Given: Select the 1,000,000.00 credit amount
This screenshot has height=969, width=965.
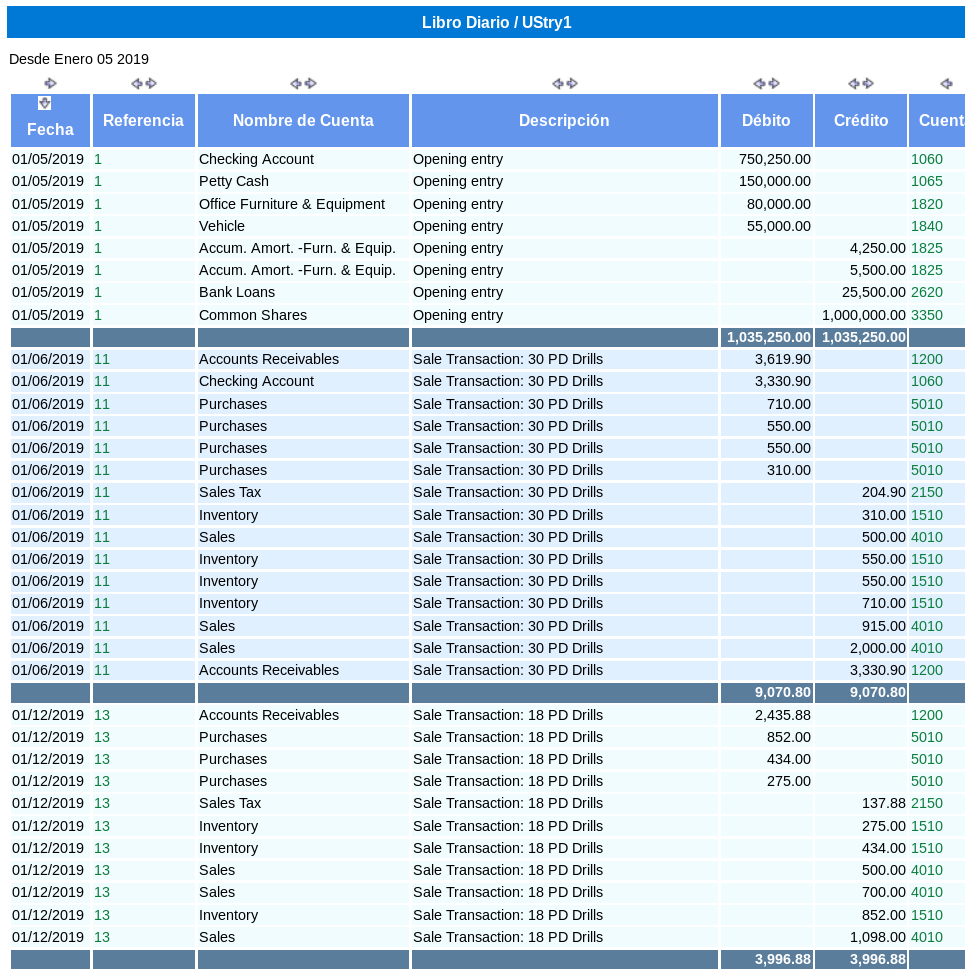Looking at the screenshot, I should (864, 315).
